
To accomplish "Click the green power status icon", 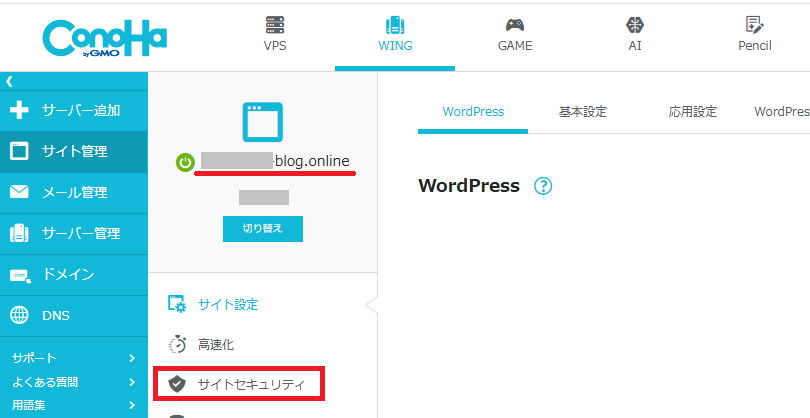I will (x=185, y=162).
